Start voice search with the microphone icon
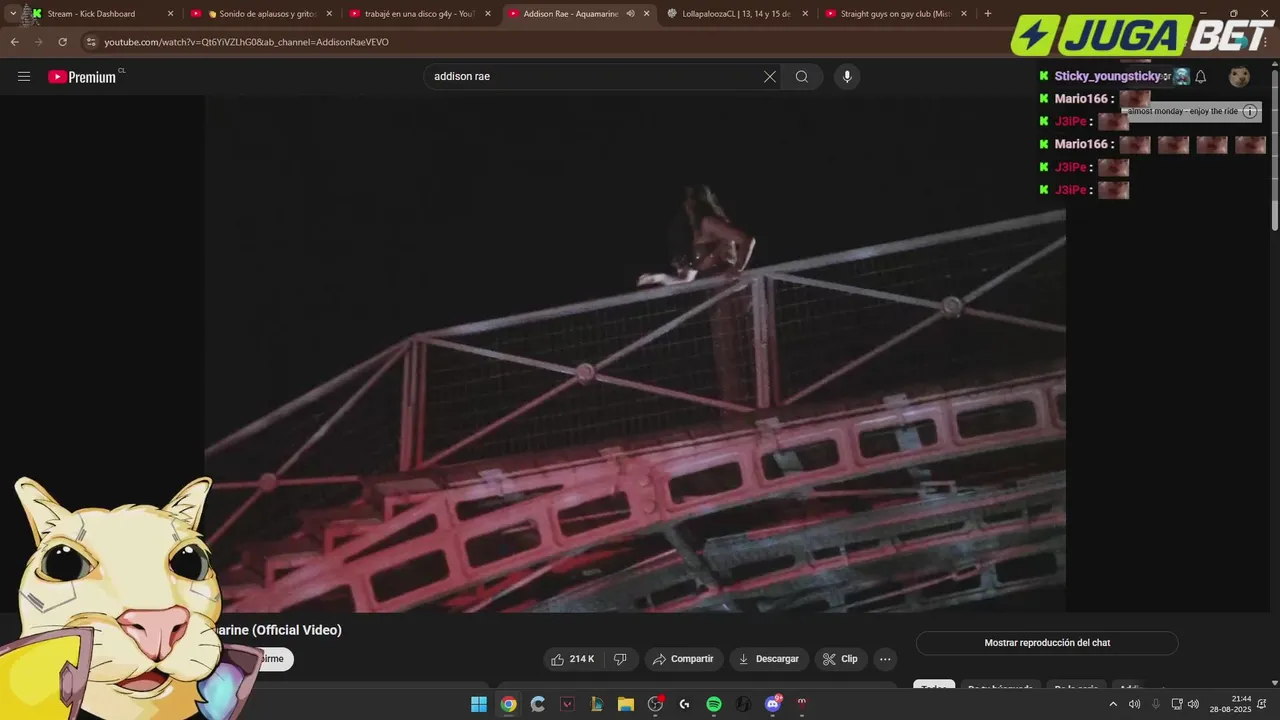Viewport: 1280px width, 720px height. tap(847, 77)
